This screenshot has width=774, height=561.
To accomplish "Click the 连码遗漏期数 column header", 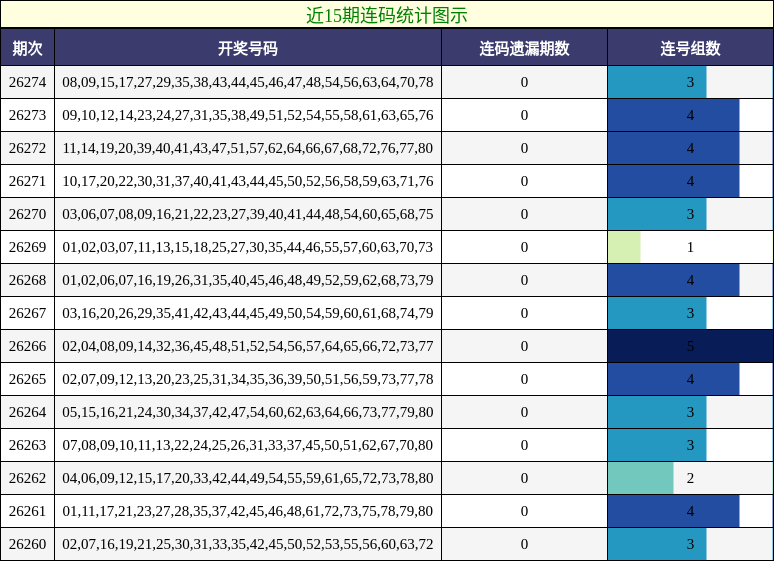I will coord(524,48).
